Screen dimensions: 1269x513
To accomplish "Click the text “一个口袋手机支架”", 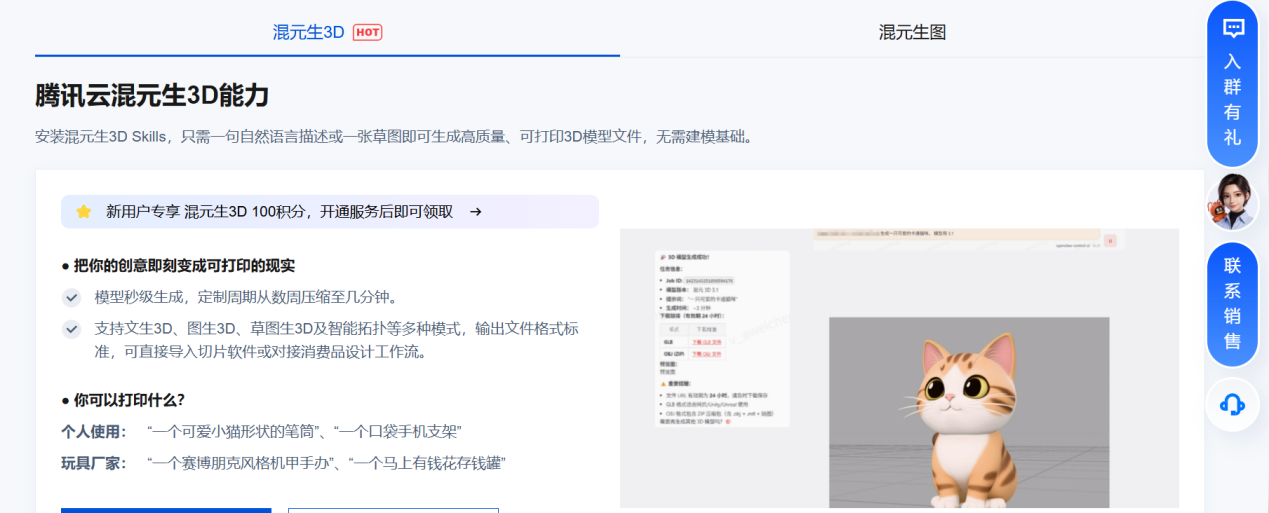I will click(397, 431).
